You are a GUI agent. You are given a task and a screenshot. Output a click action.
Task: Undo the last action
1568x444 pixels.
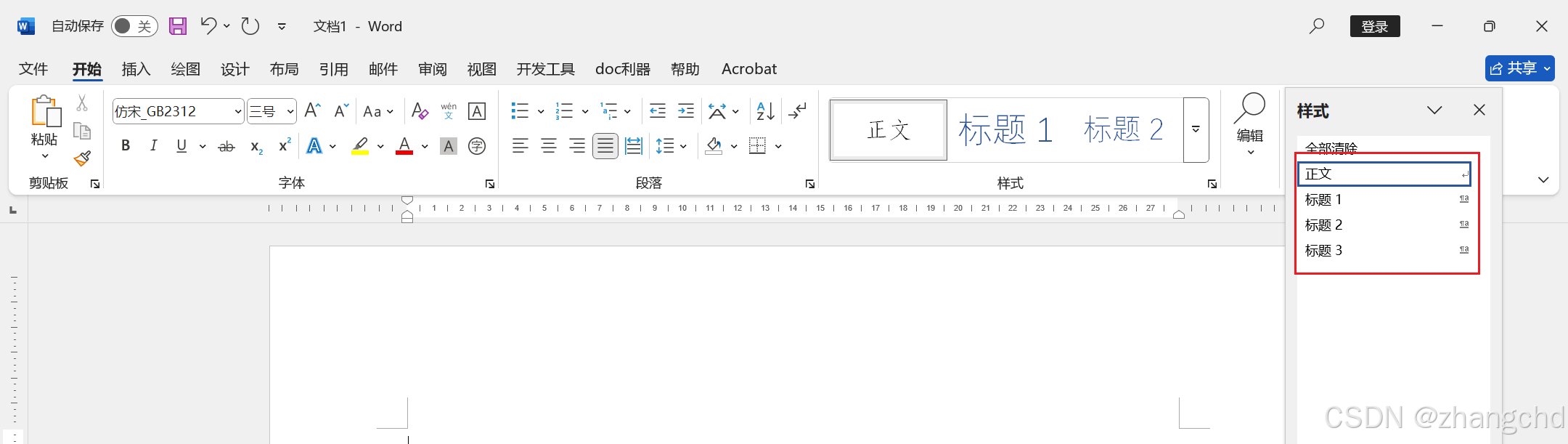tap(208, 26)
